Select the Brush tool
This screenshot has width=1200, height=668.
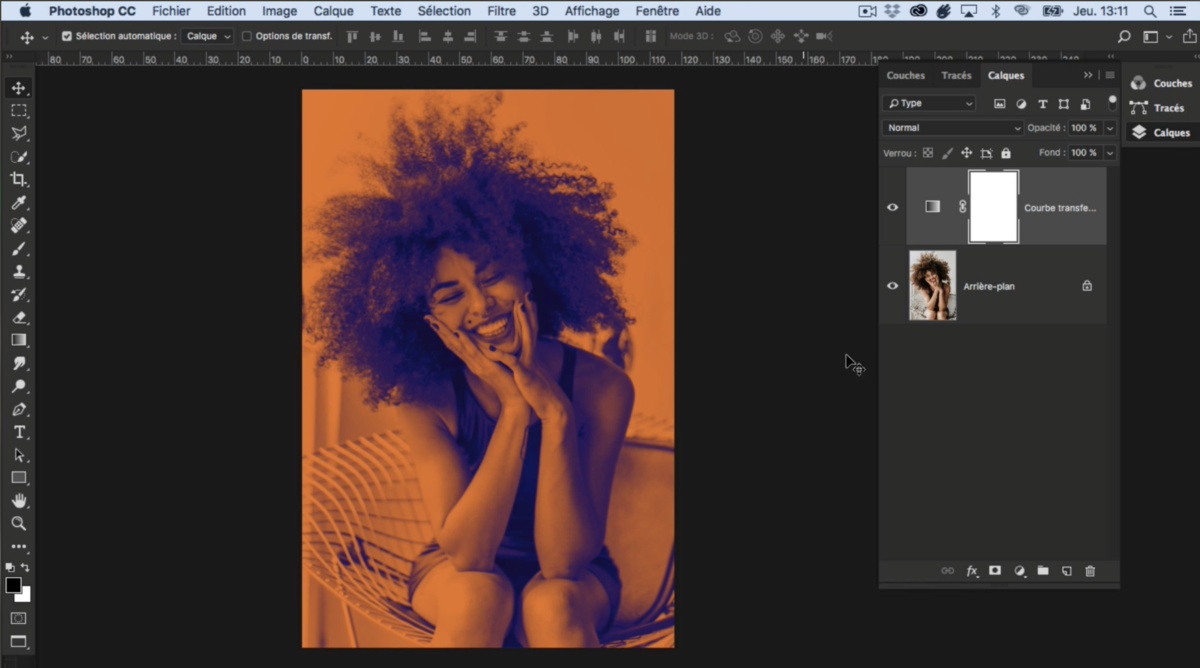click(x=18, y=249)
